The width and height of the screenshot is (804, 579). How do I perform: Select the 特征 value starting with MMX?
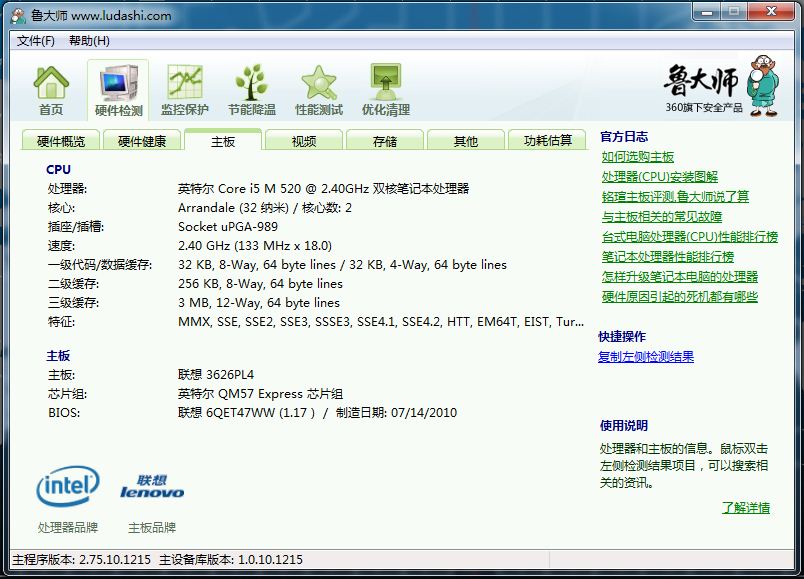(x=381, y=322)
